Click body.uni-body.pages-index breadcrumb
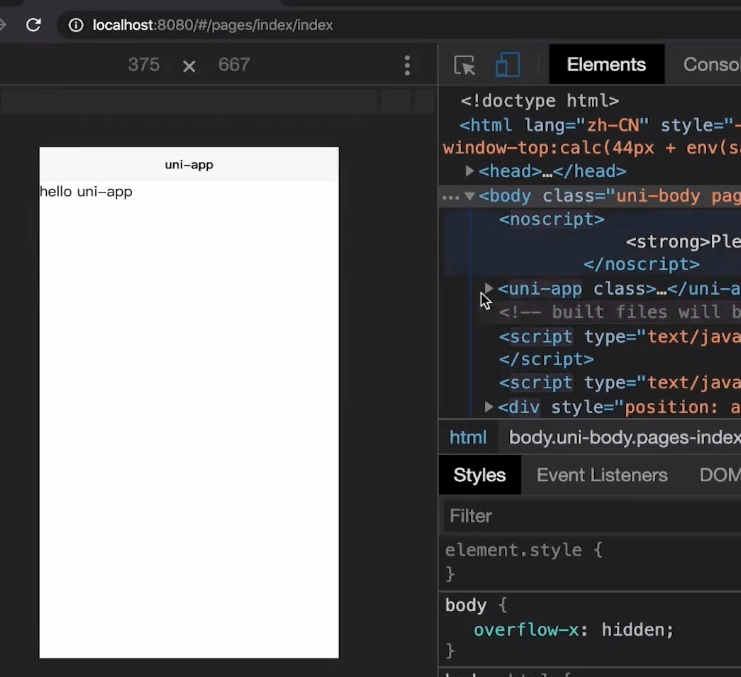This screenshot has width=741, height=677. [x=625, y=437]
